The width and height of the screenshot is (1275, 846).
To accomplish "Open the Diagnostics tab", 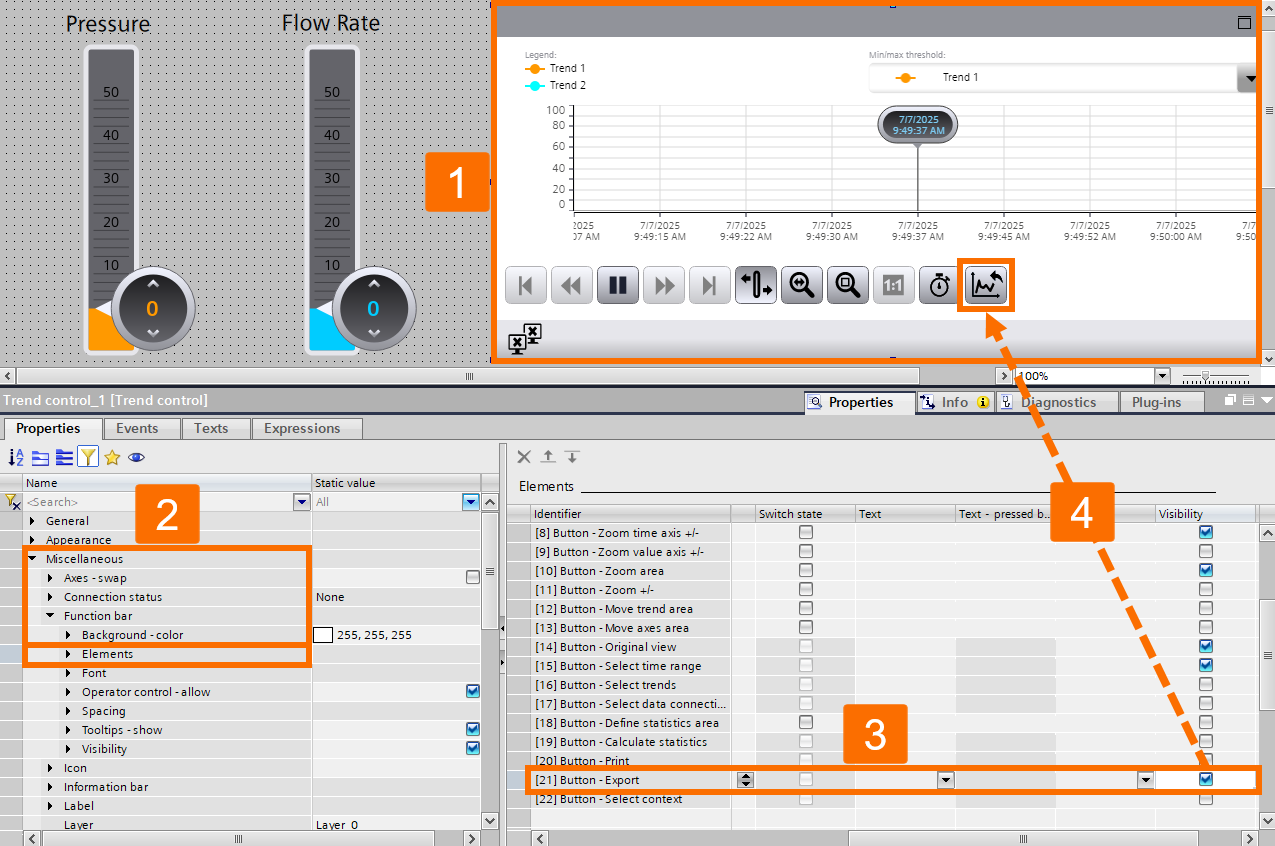I will 1056,402.
